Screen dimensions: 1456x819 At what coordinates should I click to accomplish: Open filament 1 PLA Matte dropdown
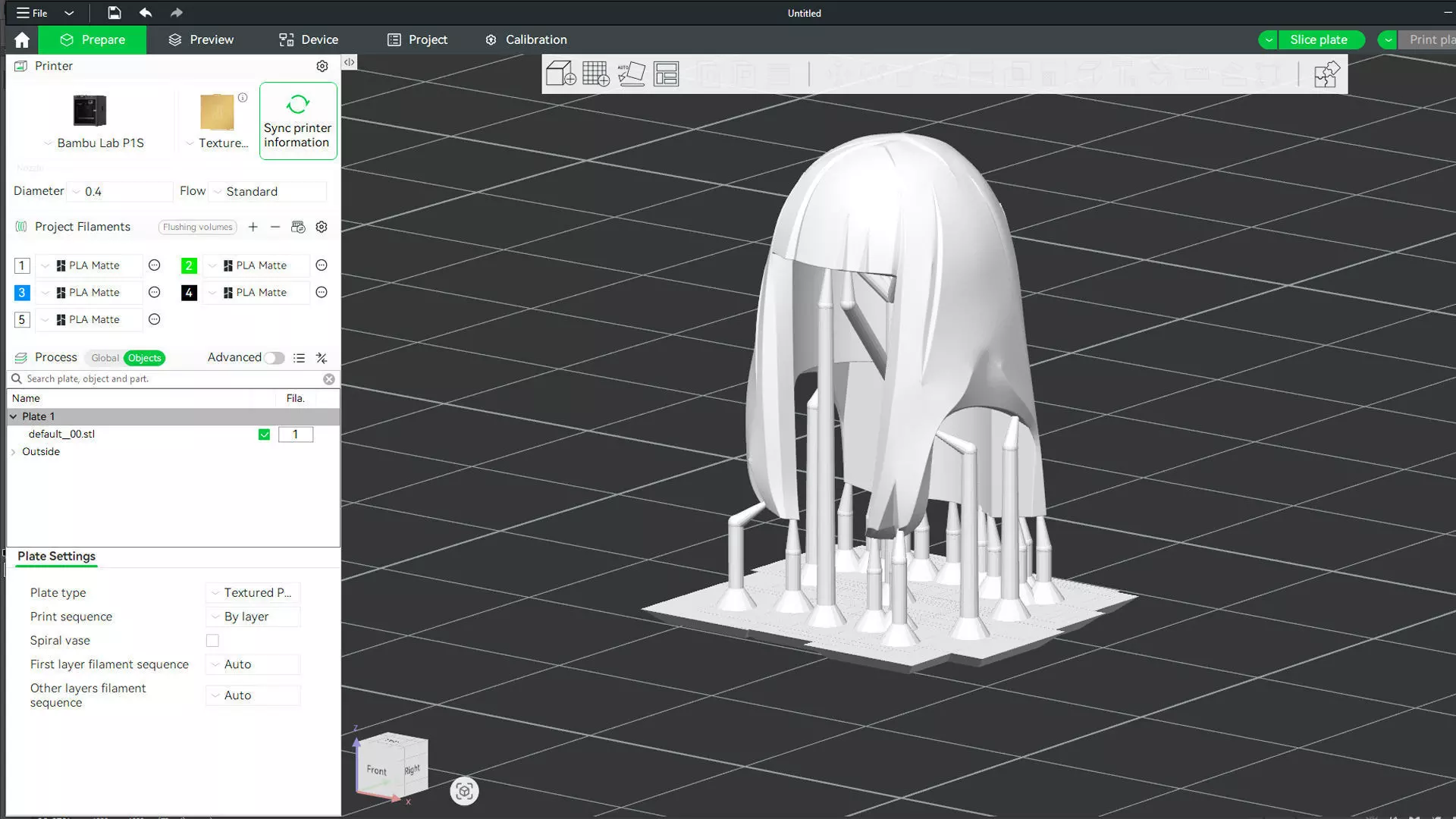tap(89, 266)
